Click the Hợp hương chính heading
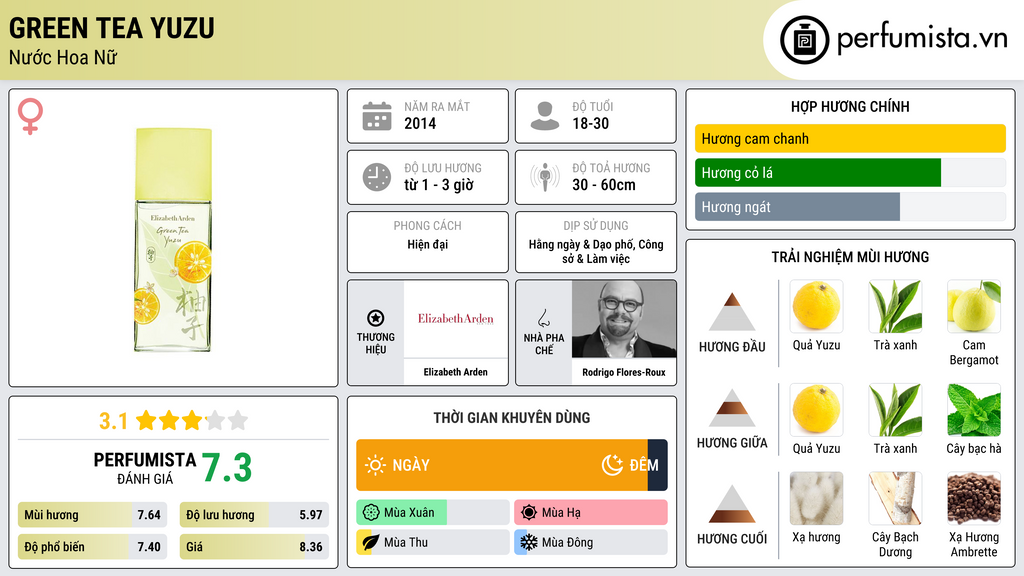This screenshot has width=1024, height=576. (x=850, y=106)
